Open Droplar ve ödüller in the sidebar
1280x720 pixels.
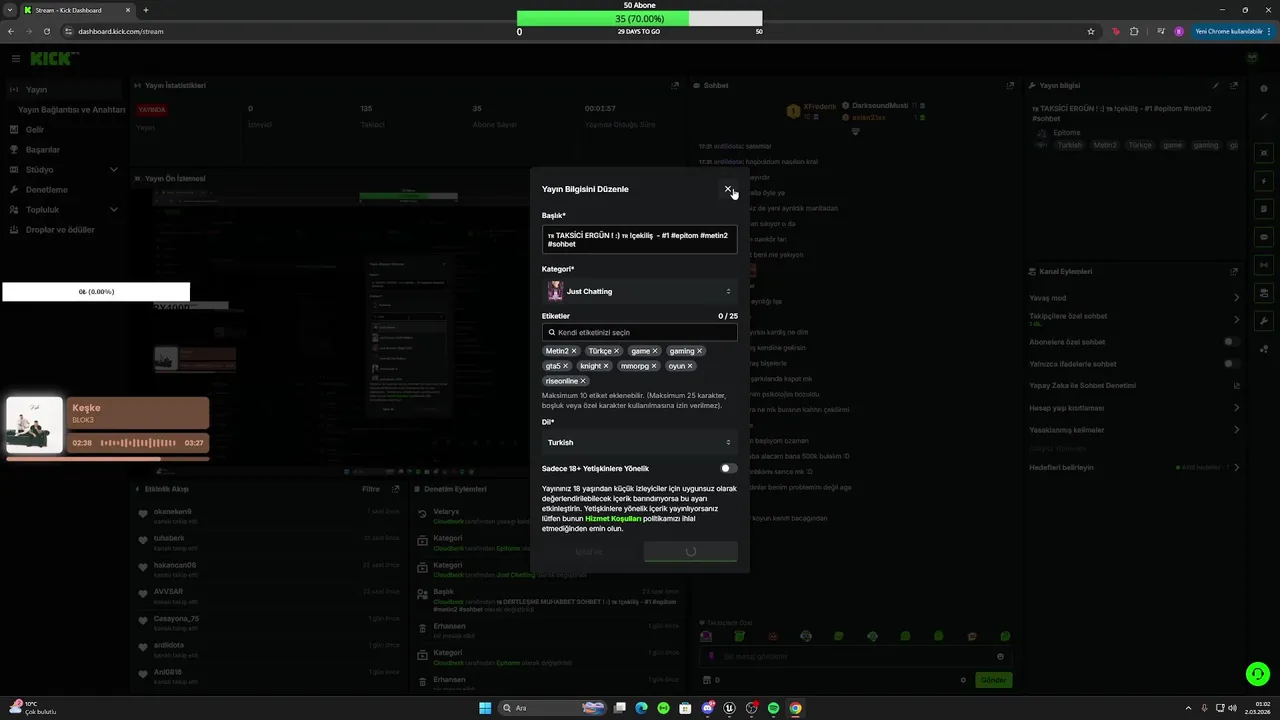click(x=65, y=230)
